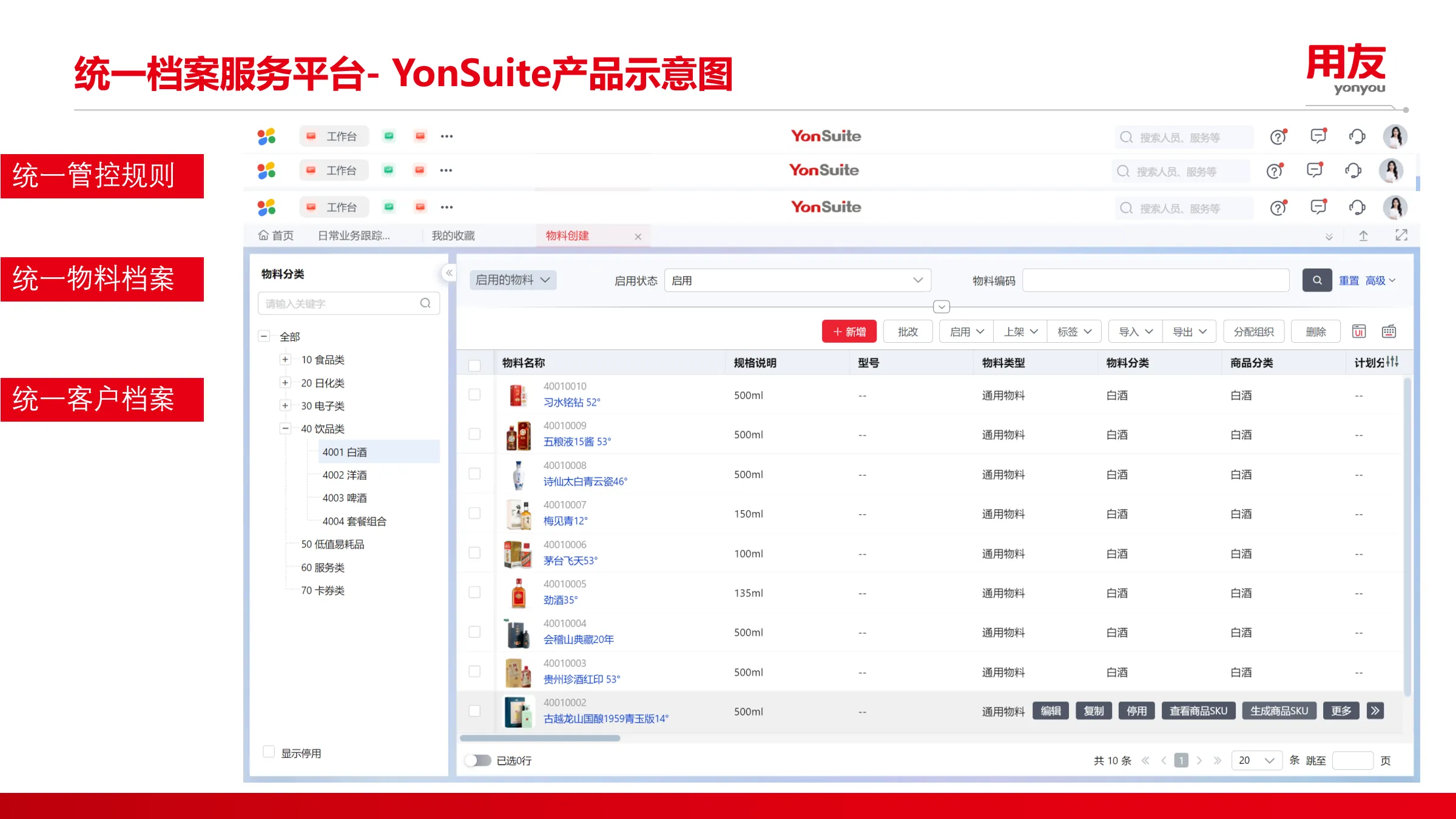This screenshot has height=819, width=1456.
Task: Check the row for 贵州珍酒红印 53°
Action: click(x=474, y=671)
